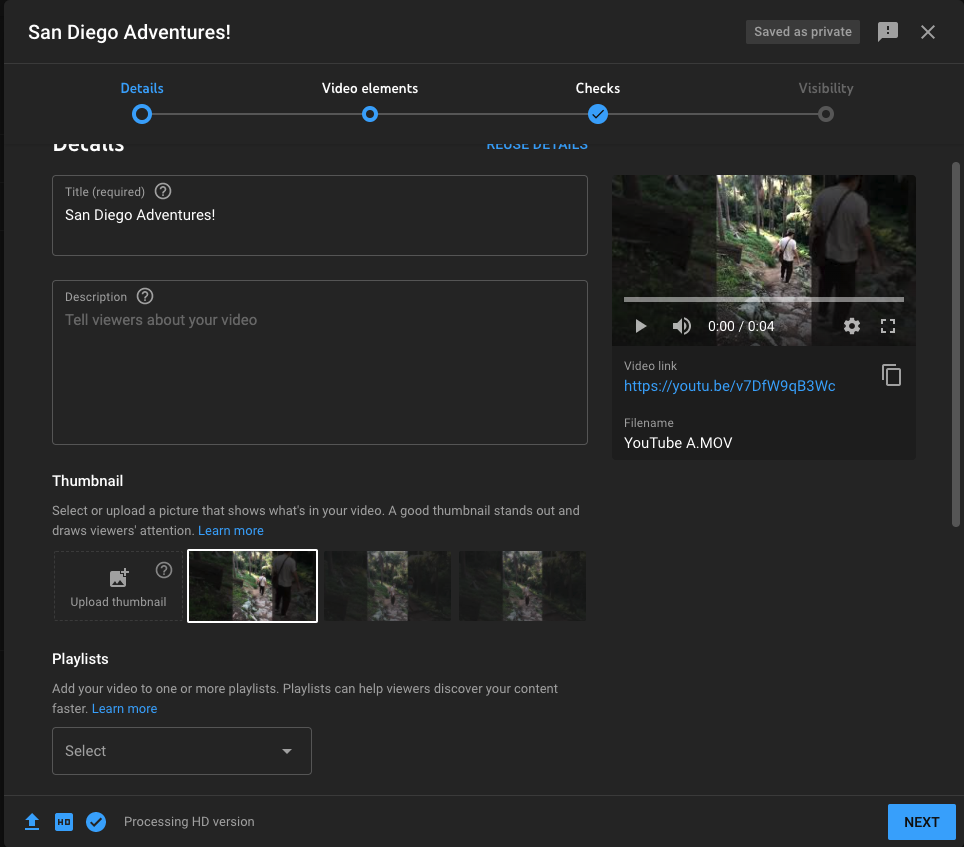Open the Playlists Select dropdown

click(x=182, y=751)
